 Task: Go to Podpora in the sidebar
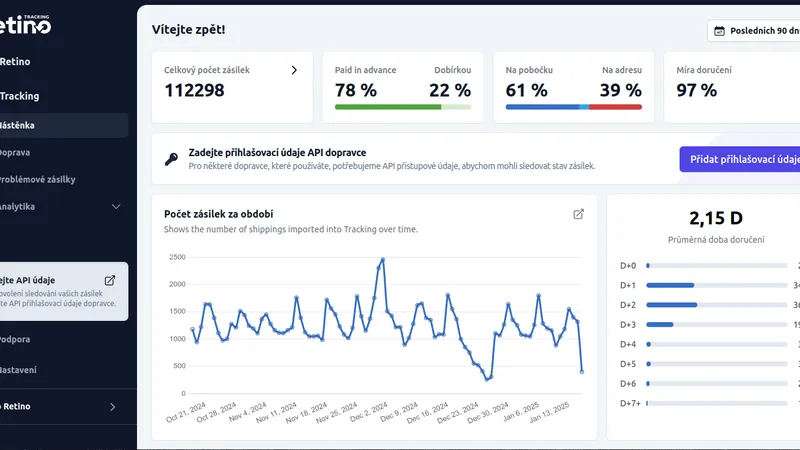(x=15, y=339)
